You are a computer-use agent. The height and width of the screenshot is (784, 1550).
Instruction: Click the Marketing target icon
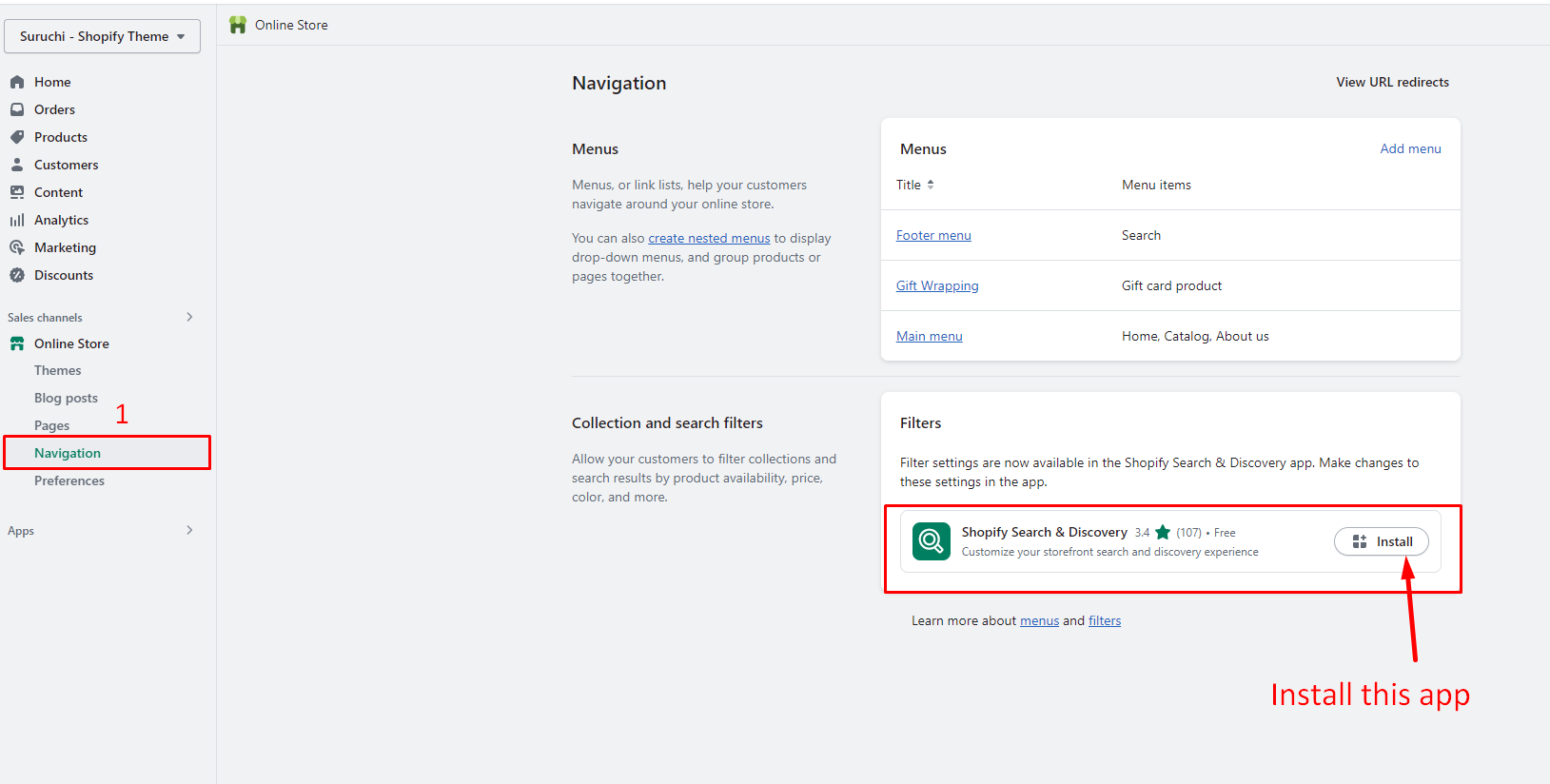[x=17, y=247]
